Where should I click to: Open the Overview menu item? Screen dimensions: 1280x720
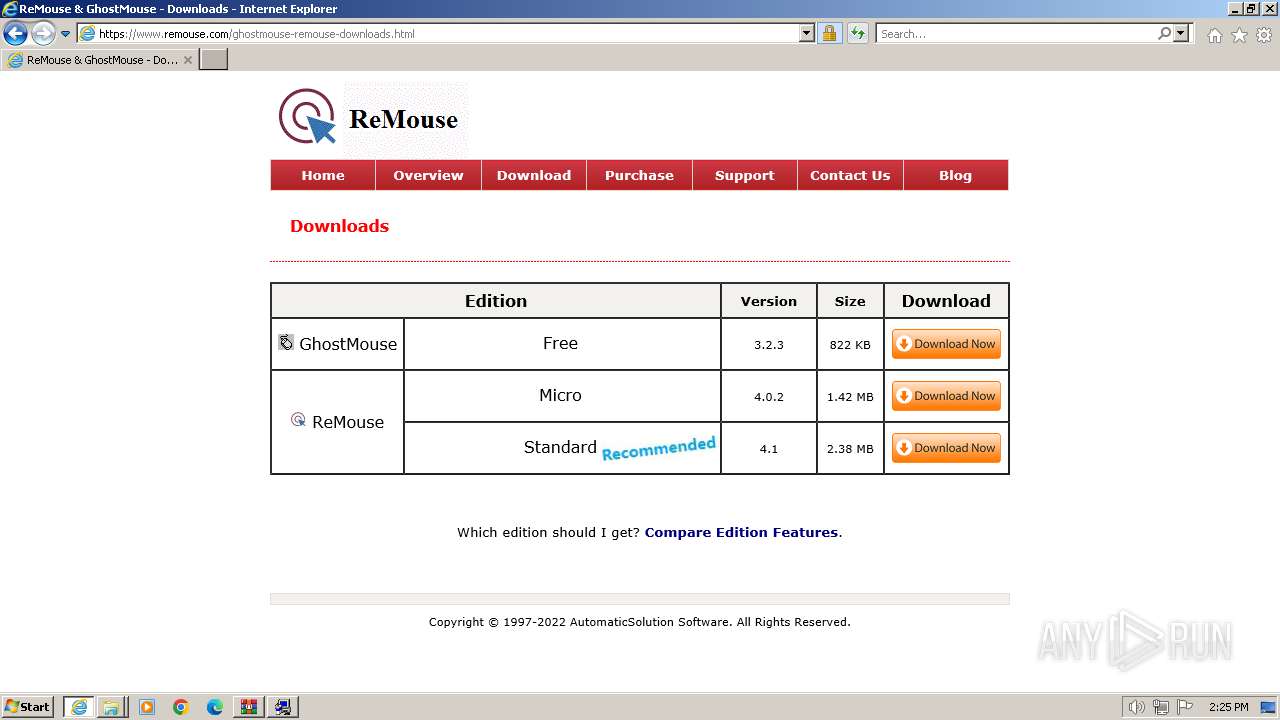[428, 175]
